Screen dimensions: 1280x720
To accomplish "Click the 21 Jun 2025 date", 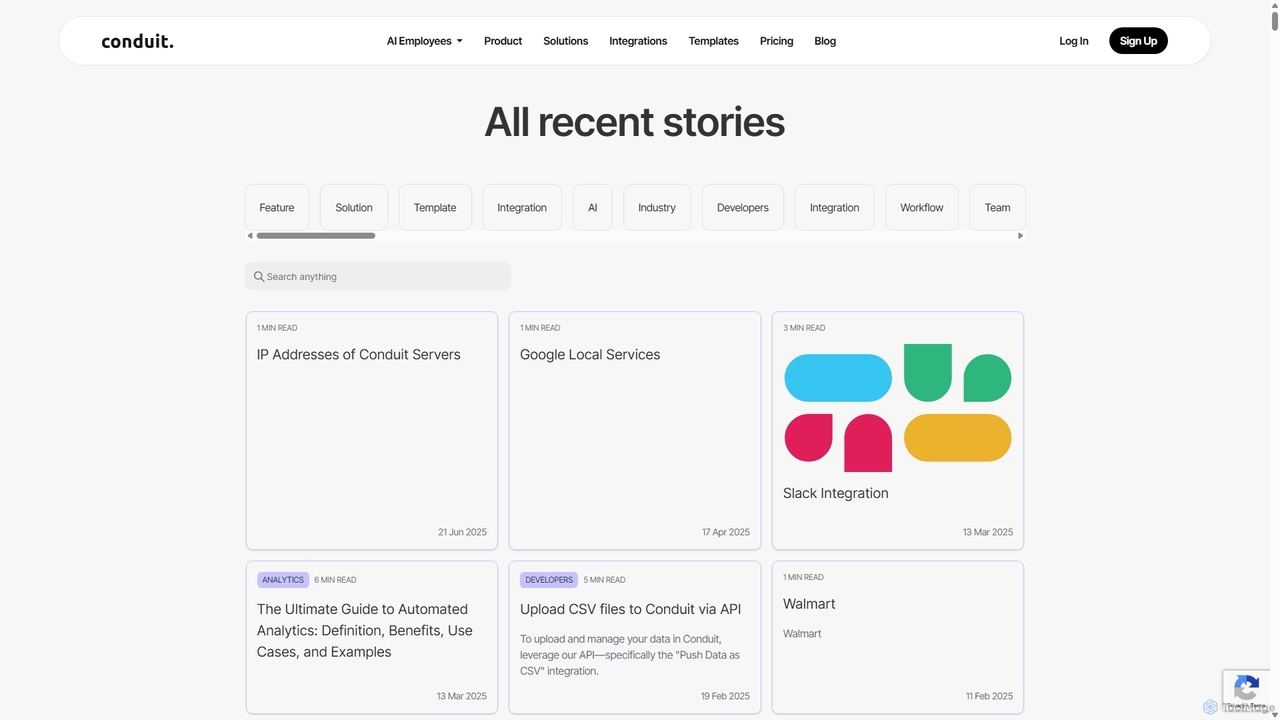I will (x=462, y=532).
